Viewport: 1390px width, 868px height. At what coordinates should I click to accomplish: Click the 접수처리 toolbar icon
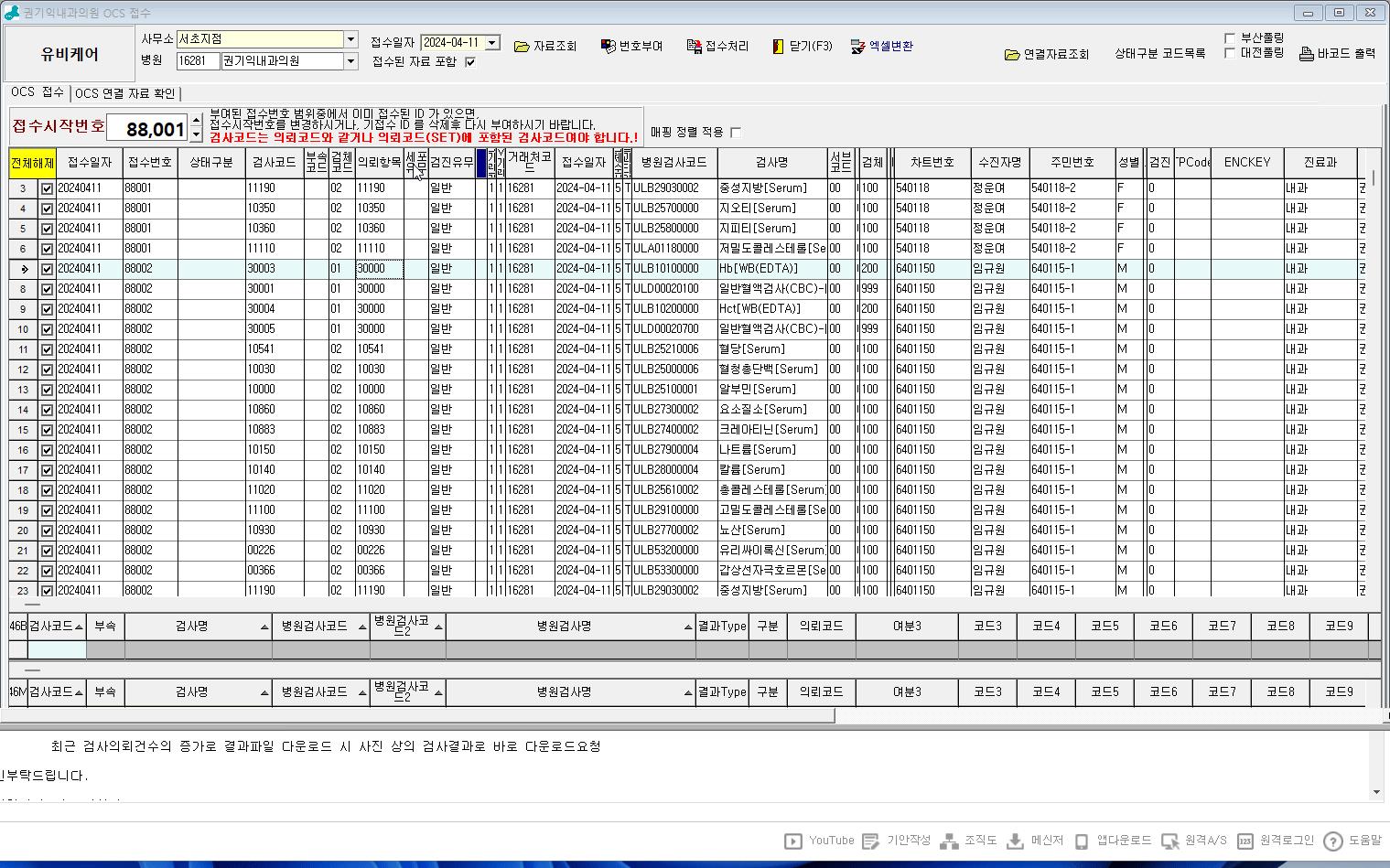(x=694, y=47)
